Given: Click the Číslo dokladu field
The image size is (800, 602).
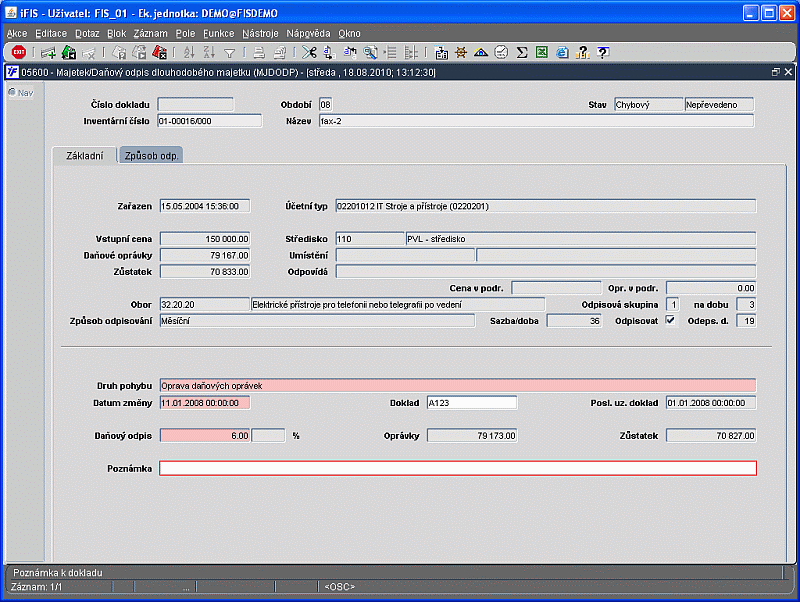Looking at the screenshot, I should [x=196, y=105].
